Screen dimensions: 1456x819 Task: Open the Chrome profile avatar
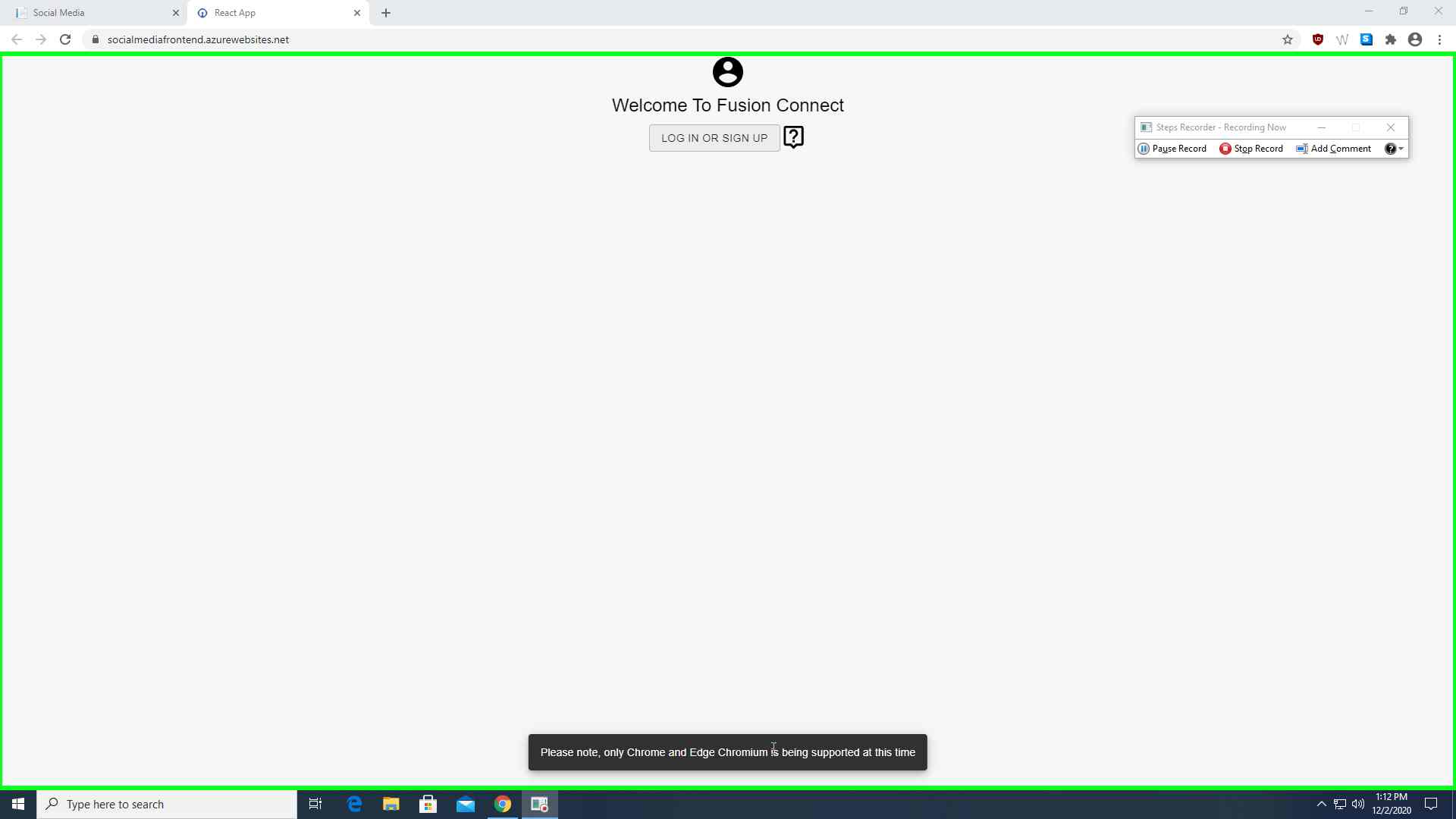pos(1415,39)
